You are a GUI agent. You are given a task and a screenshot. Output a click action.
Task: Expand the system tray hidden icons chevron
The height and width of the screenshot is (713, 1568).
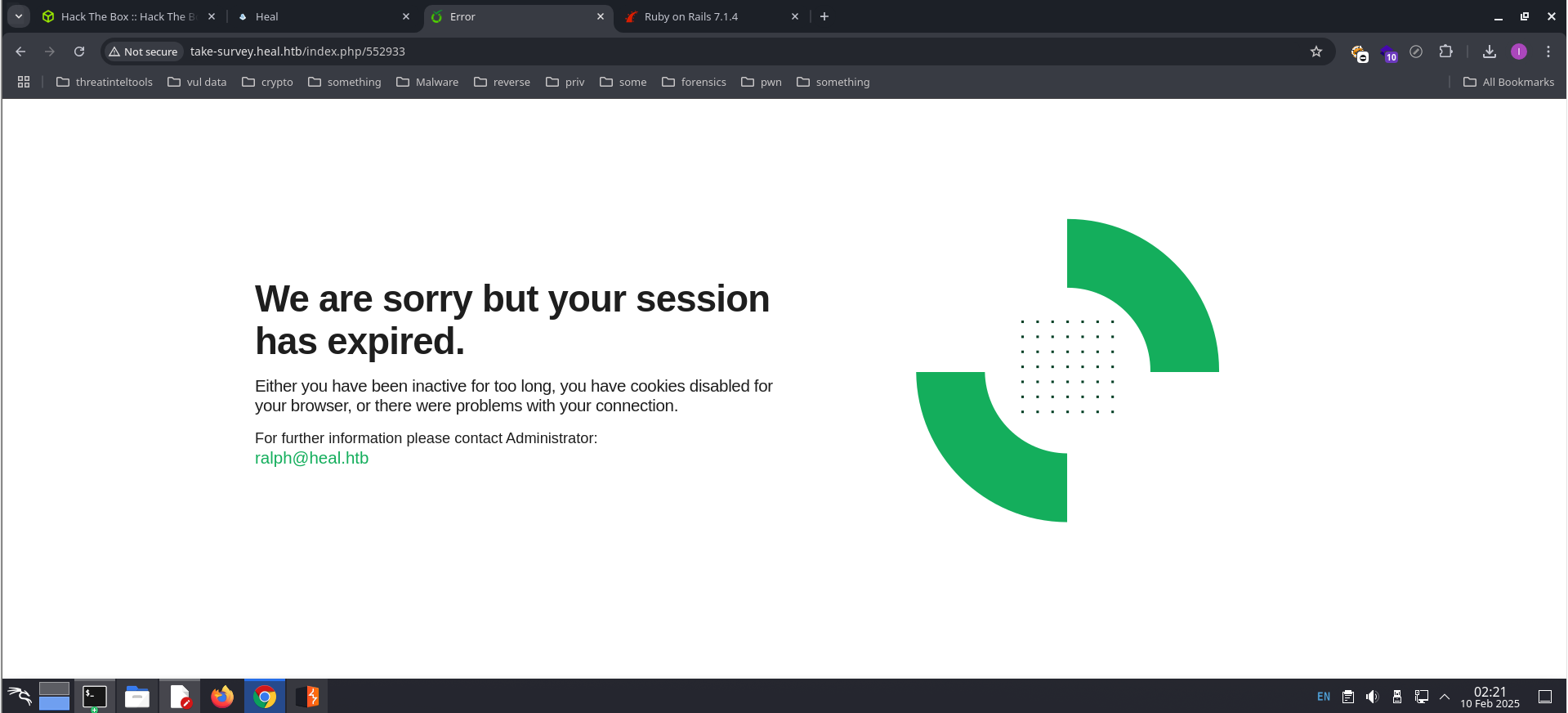pos(1444,697)
